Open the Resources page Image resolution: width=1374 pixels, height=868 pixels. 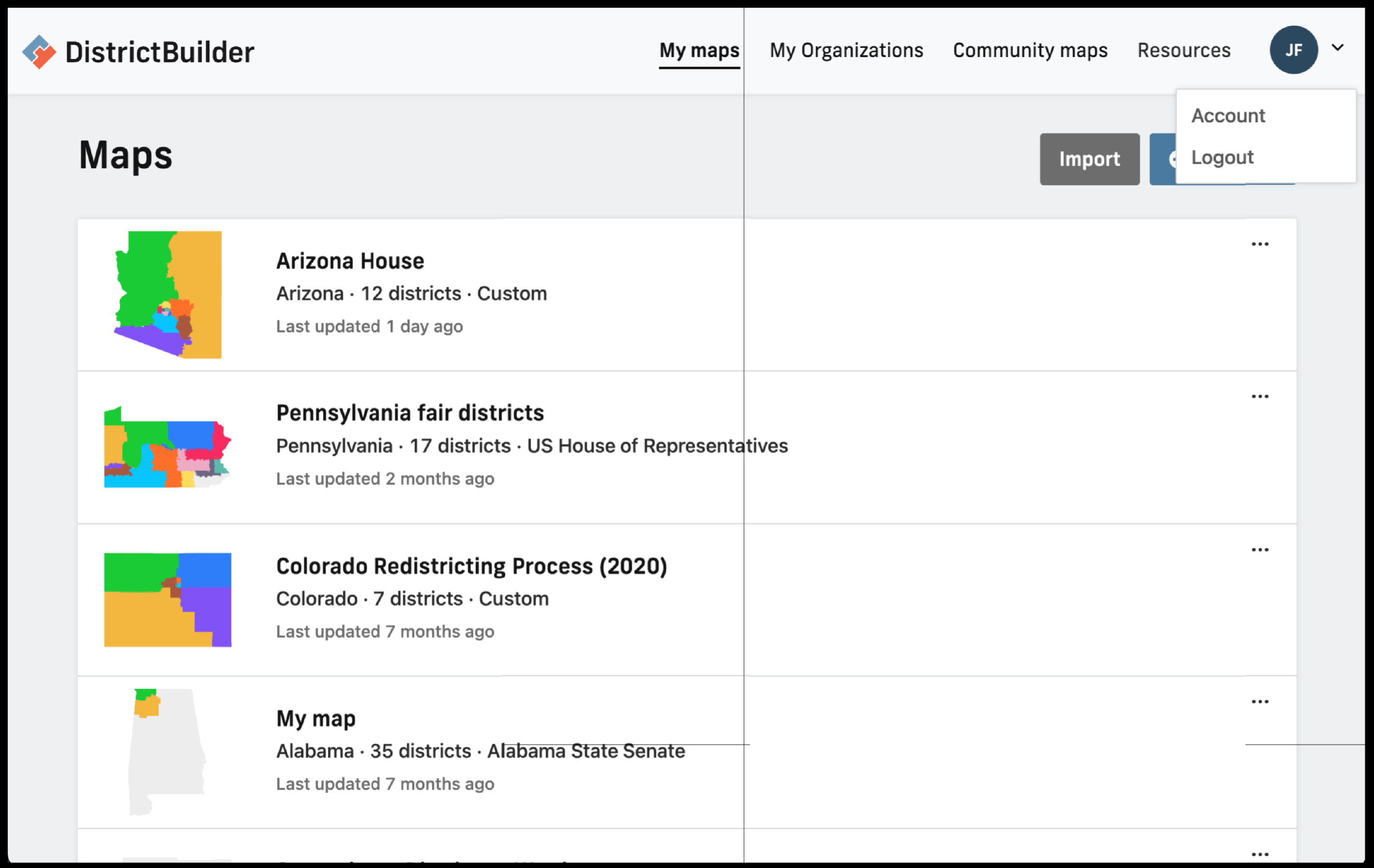click(x=1183, y=50)
